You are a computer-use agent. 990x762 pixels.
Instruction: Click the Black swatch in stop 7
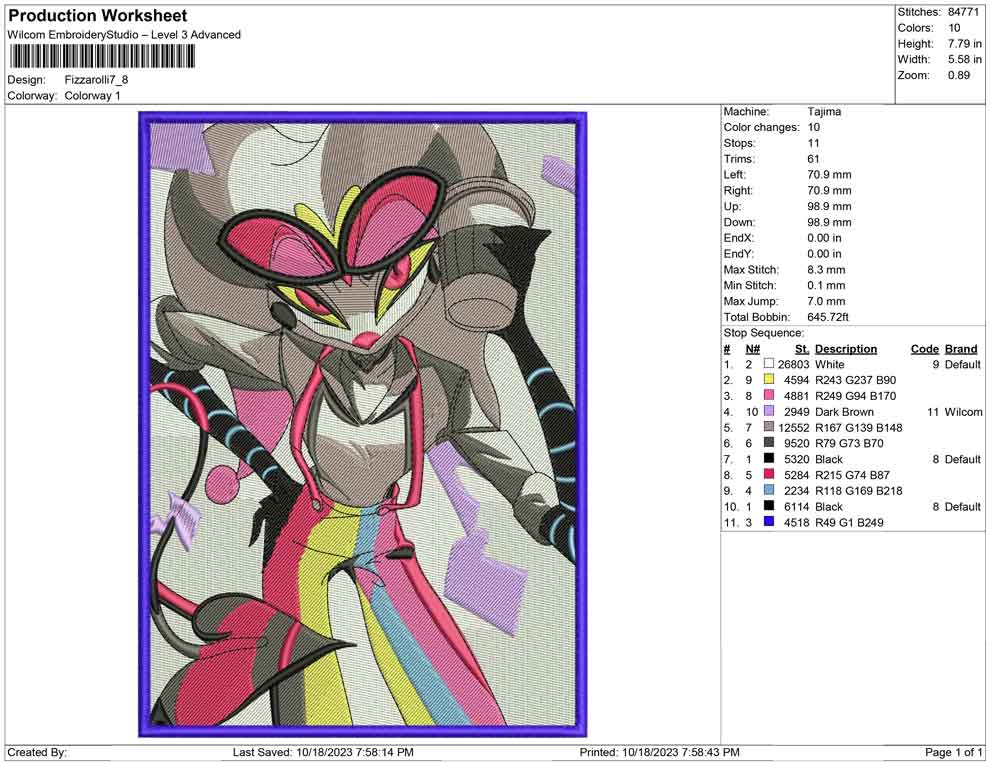[x=768, y=458]
